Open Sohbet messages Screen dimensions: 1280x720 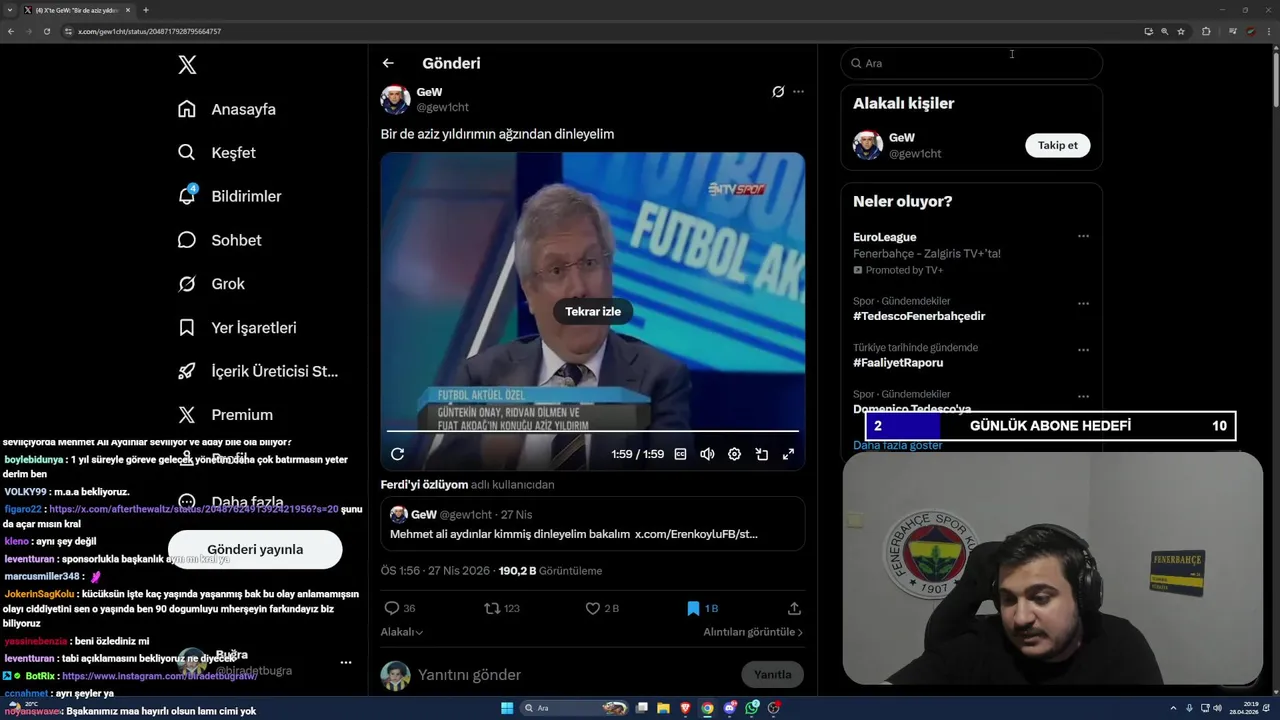click(219, 240)
